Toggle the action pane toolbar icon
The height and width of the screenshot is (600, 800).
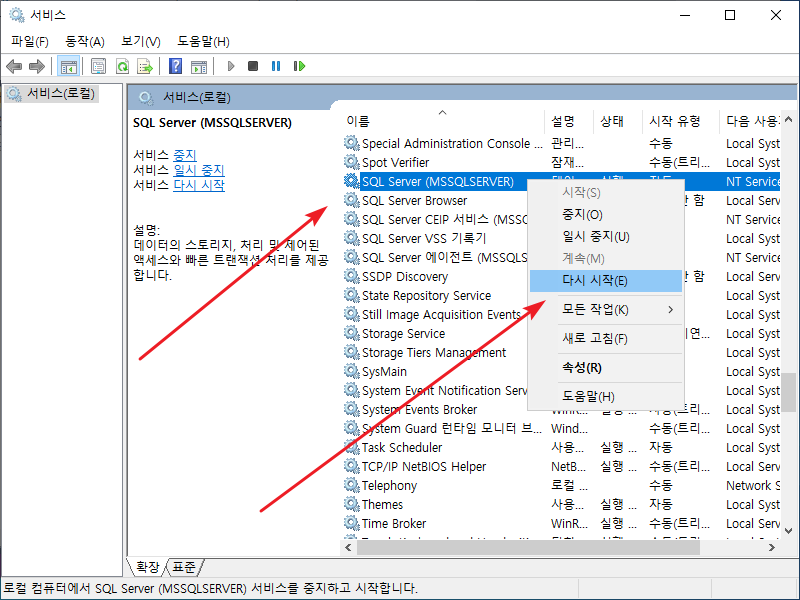coord(199,66)
